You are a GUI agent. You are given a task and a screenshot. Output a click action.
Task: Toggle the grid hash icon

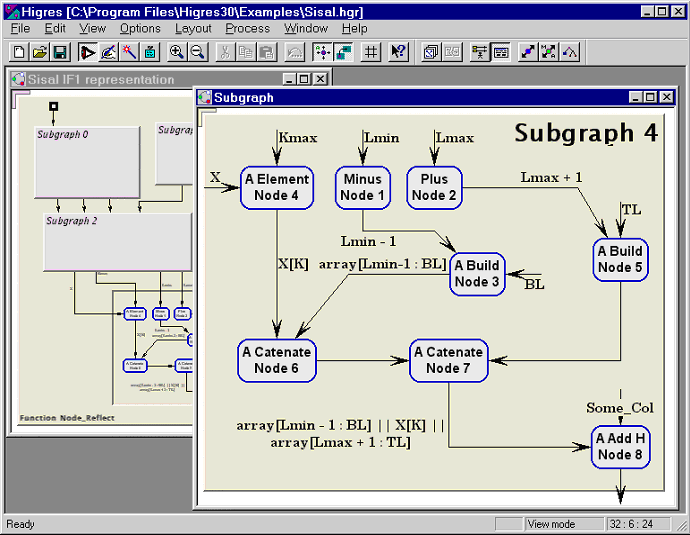(371, 52)
